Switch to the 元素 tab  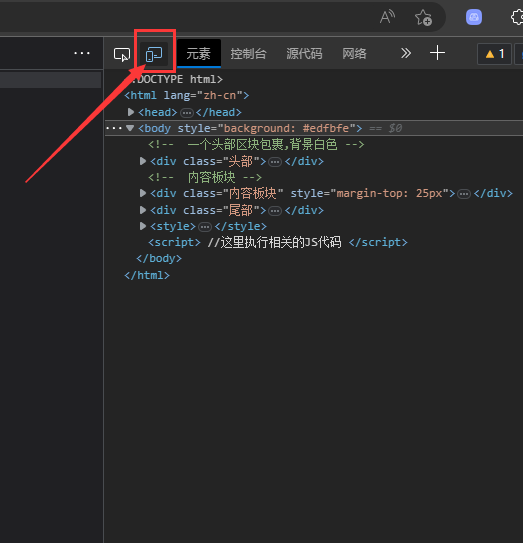coord(198,54)
